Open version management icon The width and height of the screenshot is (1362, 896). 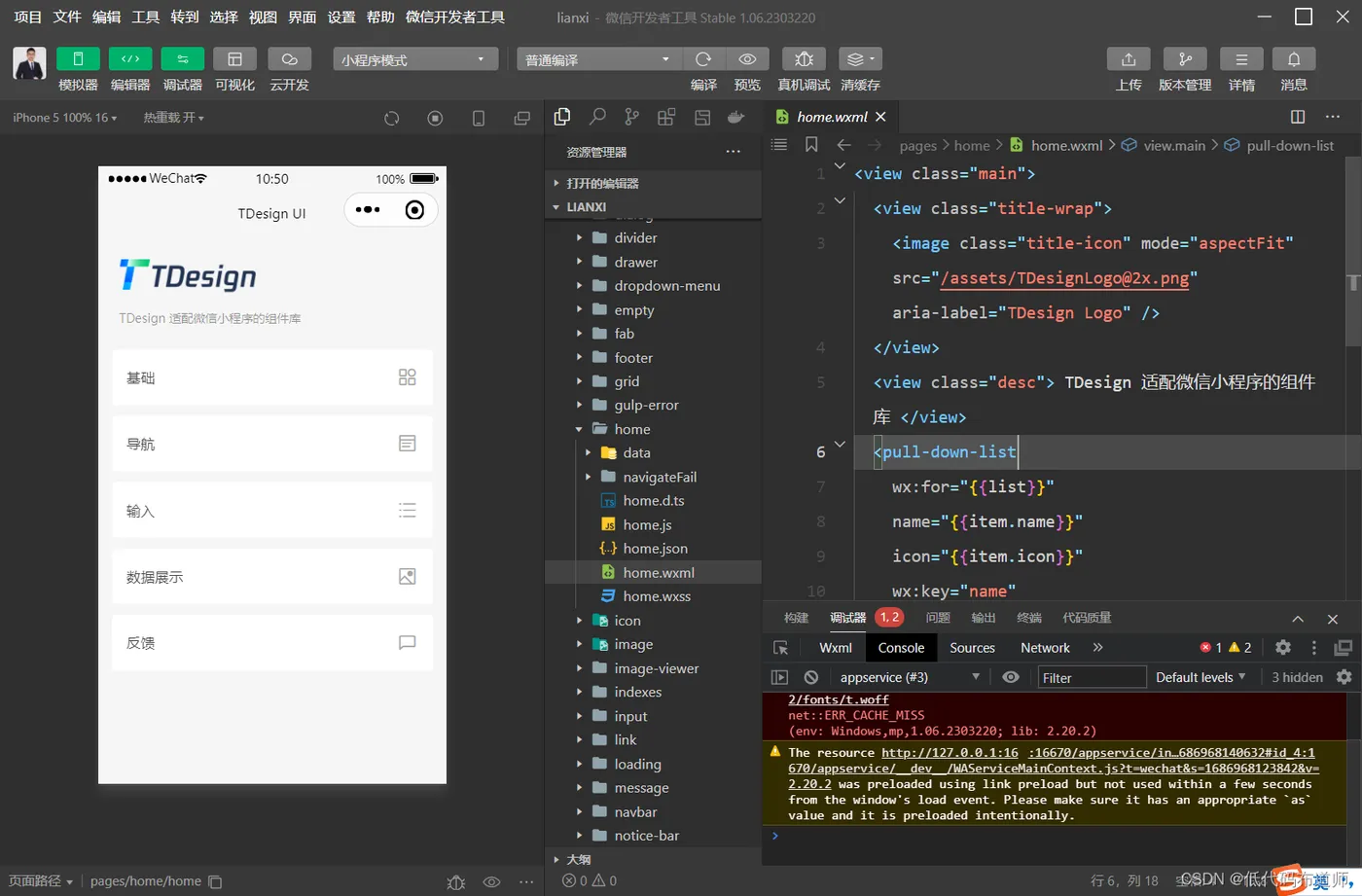(1184, 59)
